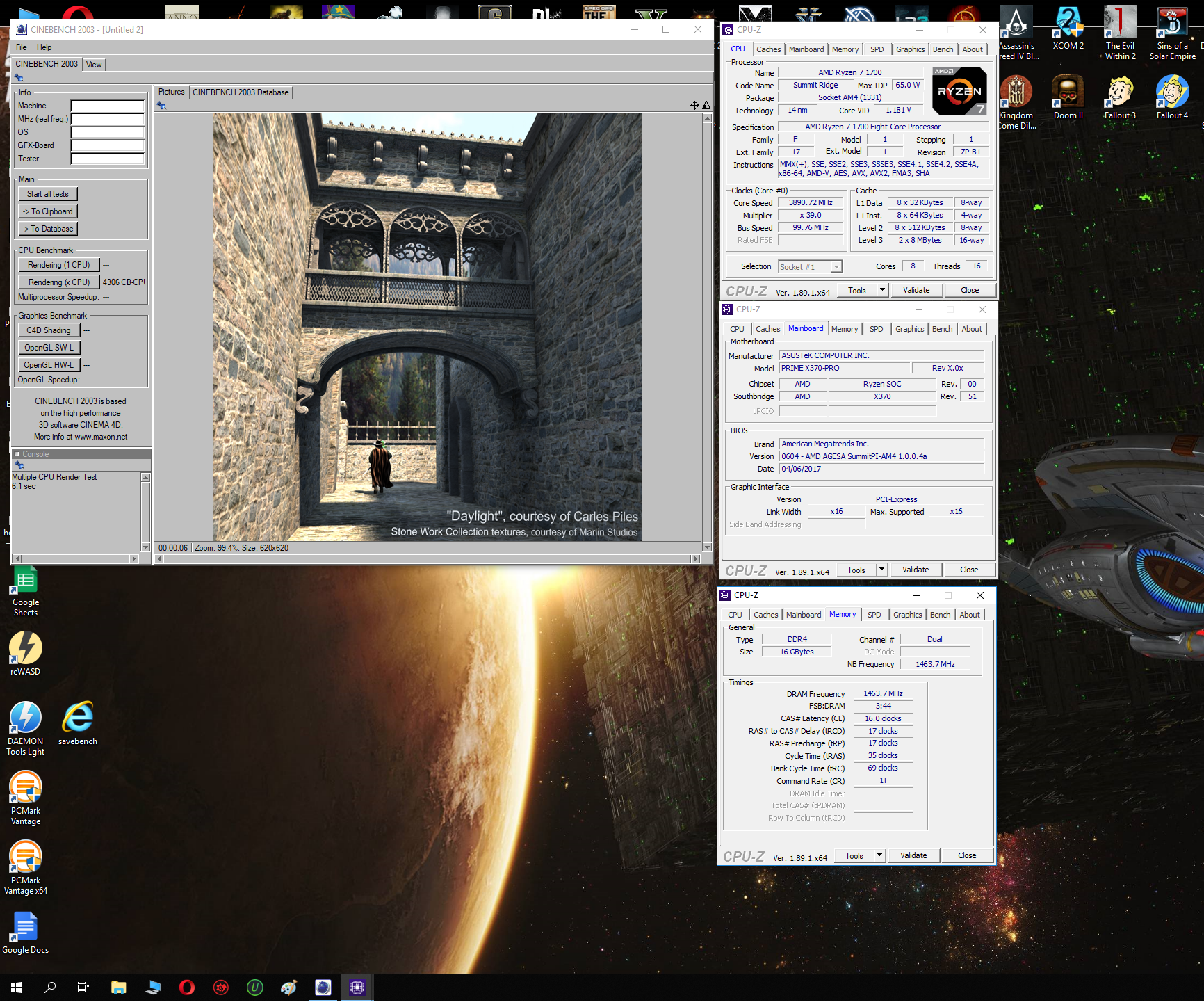Click console vertical scrollbar up arrow
The height and width of the screenshot is (1007, 1204).
(145, 478)
